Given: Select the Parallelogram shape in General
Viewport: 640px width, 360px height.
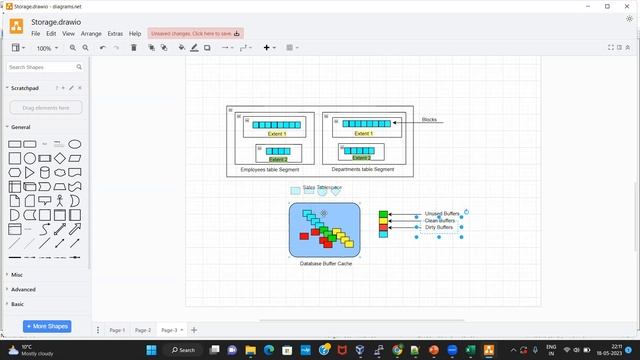Looking at the screenshot, I should 74,158.
